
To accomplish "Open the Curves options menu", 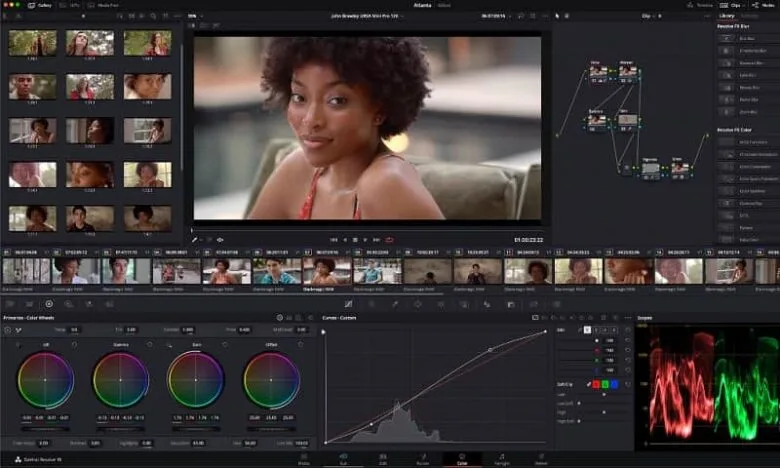I will coord(628,317).
